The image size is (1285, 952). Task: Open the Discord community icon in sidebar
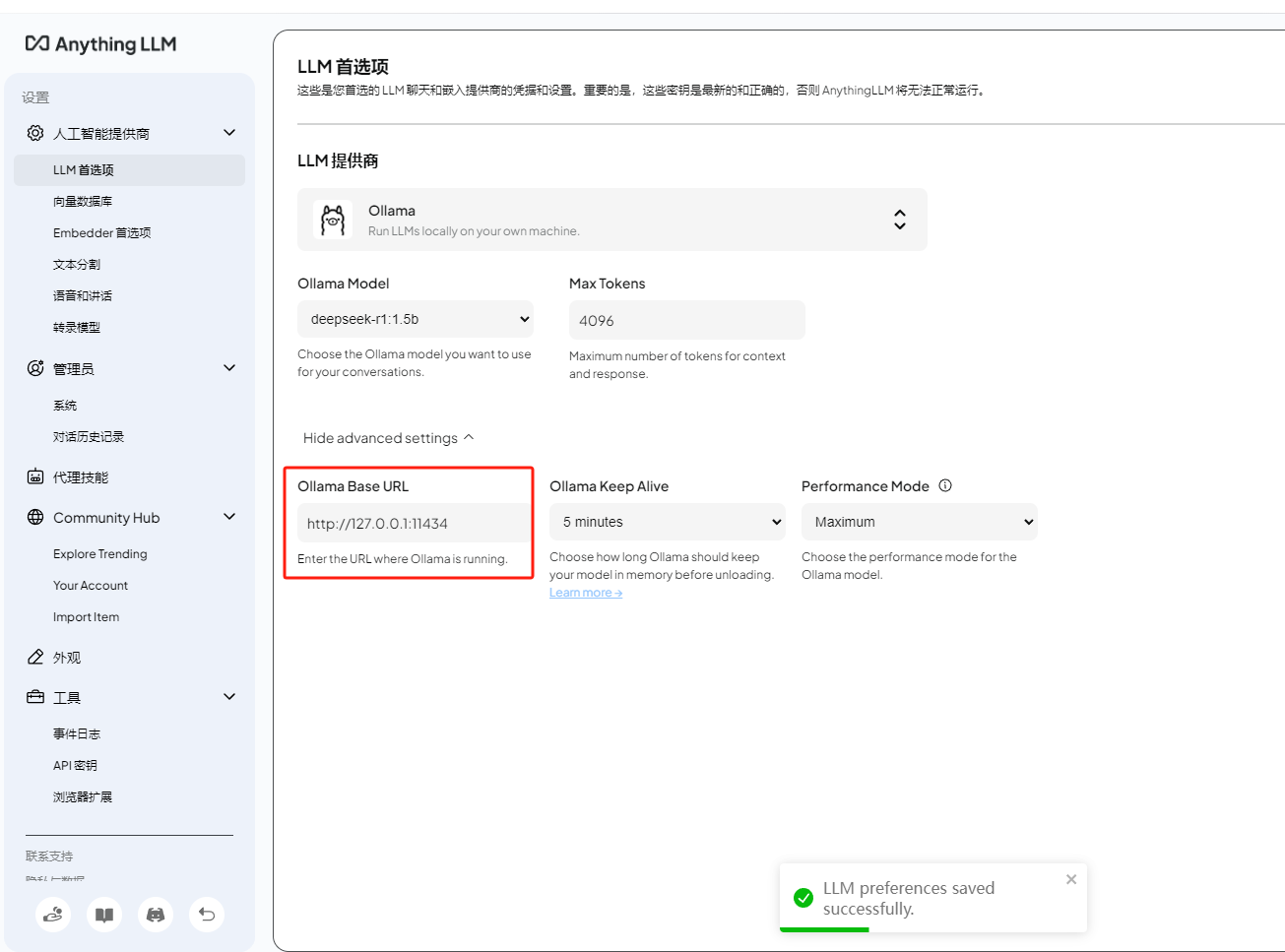click(156, 915)
